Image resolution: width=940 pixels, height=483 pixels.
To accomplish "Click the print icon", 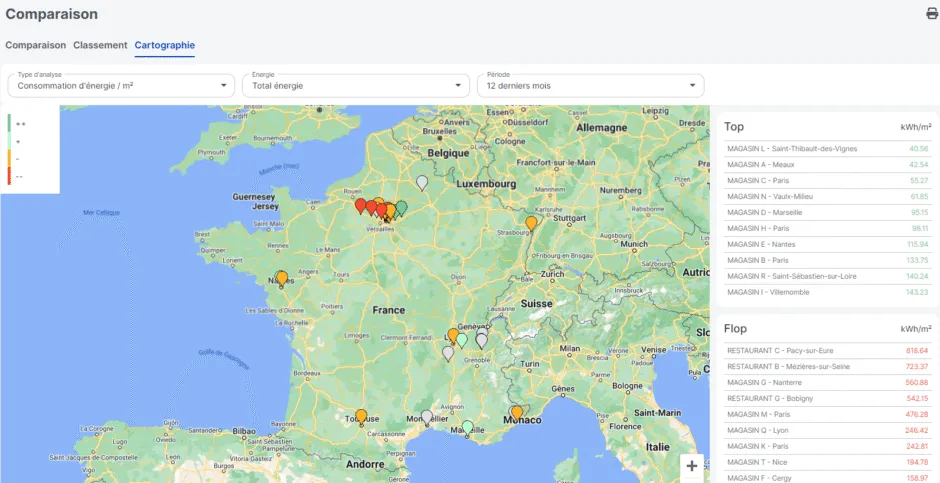I will pyautogui.click(x=932, y=13).
